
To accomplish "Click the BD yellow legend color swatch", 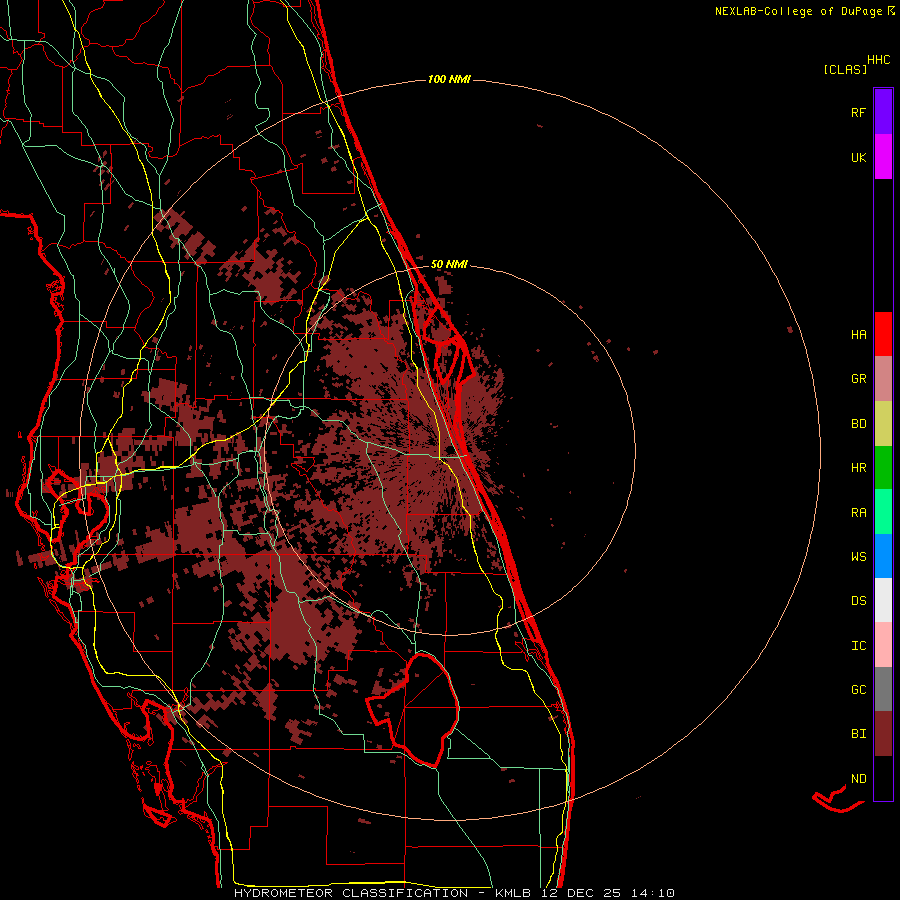I will pos(883,424).
